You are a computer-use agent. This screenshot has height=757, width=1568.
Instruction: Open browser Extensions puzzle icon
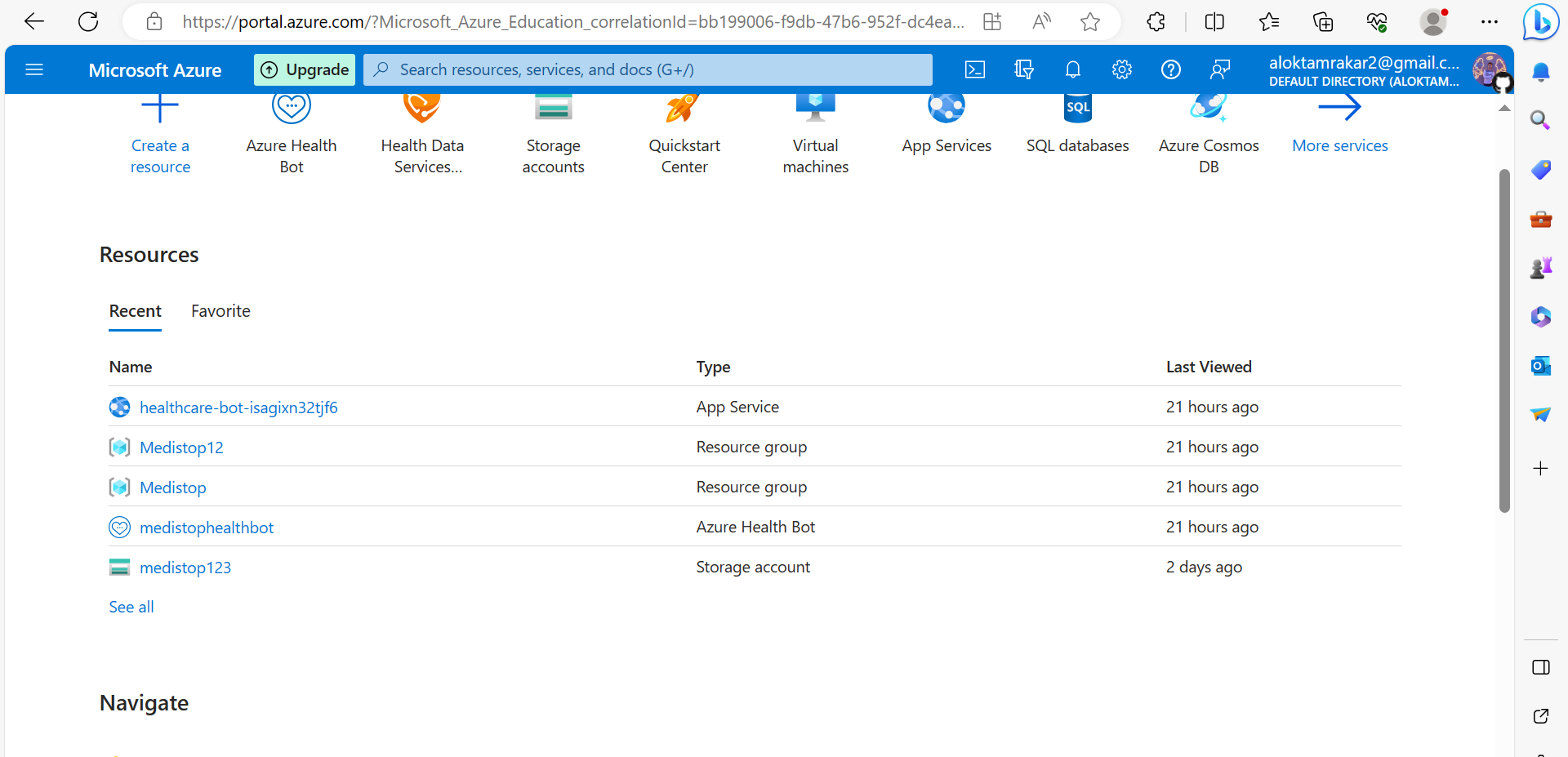(1156, 22)
